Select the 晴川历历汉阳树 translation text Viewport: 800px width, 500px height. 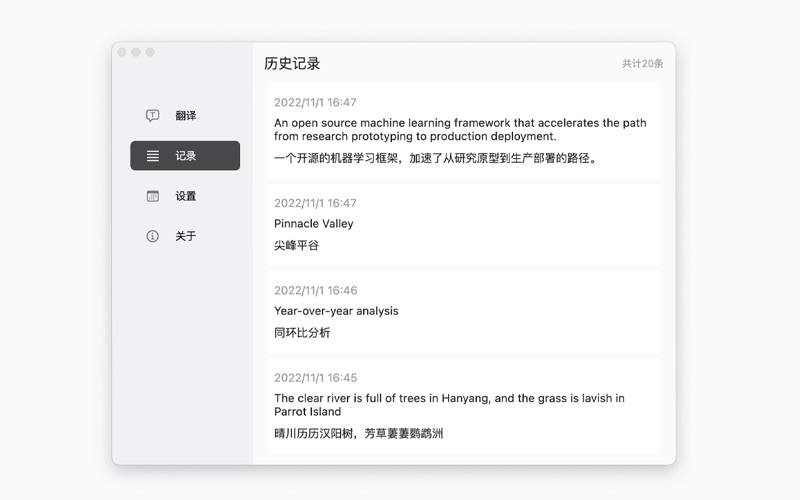358,434
